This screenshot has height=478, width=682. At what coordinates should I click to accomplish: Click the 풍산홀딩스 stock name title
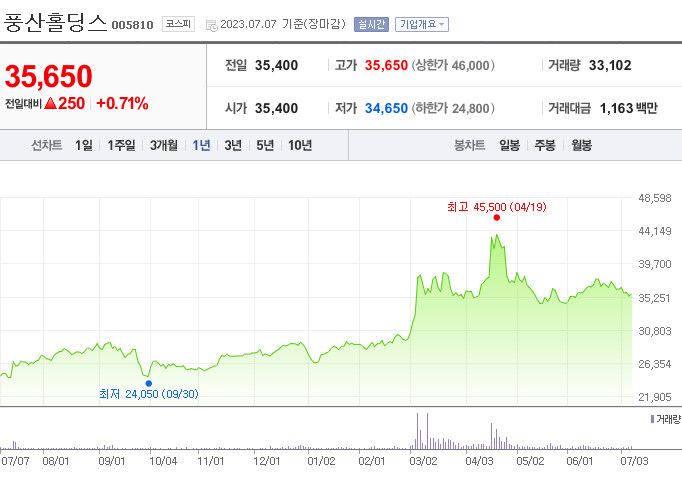(55, 23)
